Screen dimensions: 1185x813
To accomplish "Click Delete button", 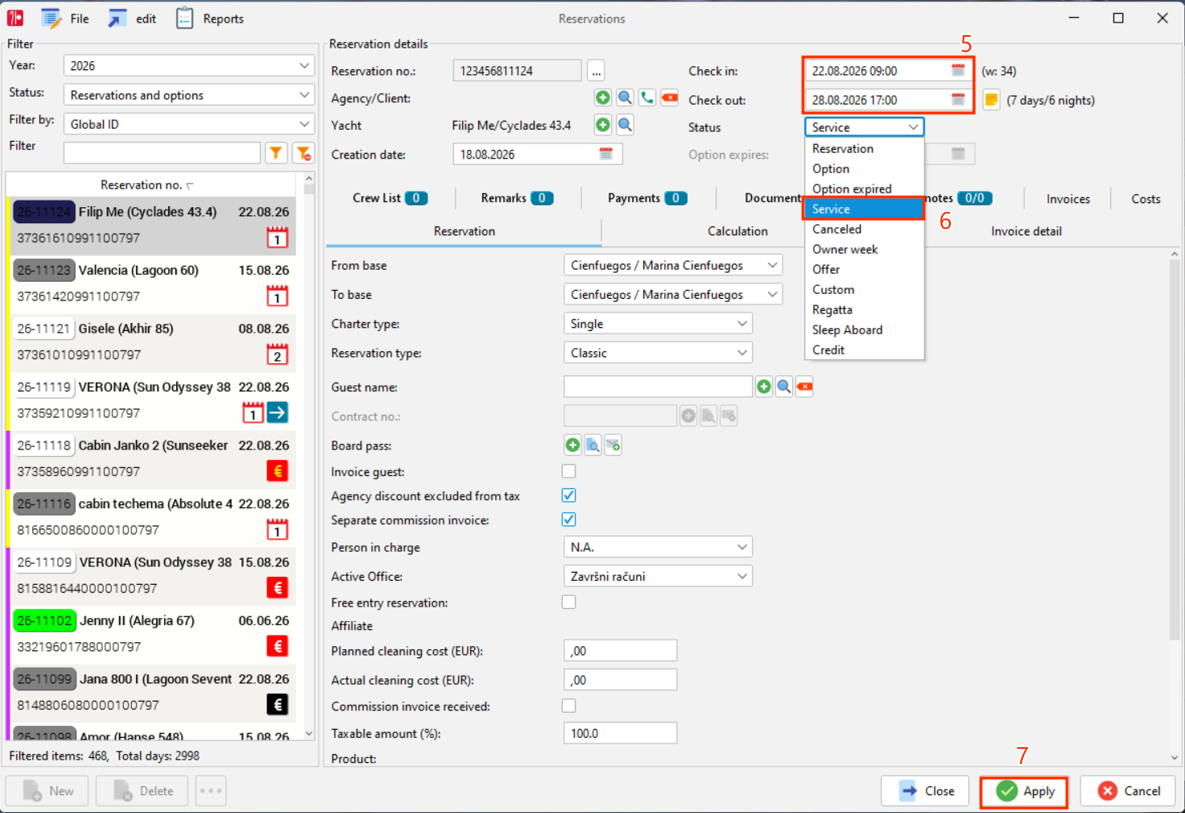I will tap(142, 791).
